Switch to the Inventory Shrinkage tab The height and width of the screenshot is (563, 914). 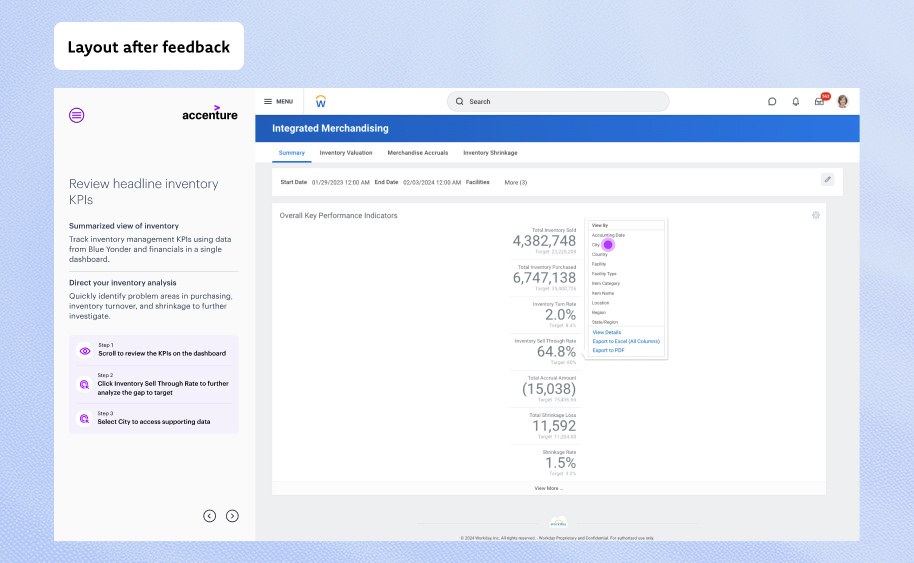point(490,153)
